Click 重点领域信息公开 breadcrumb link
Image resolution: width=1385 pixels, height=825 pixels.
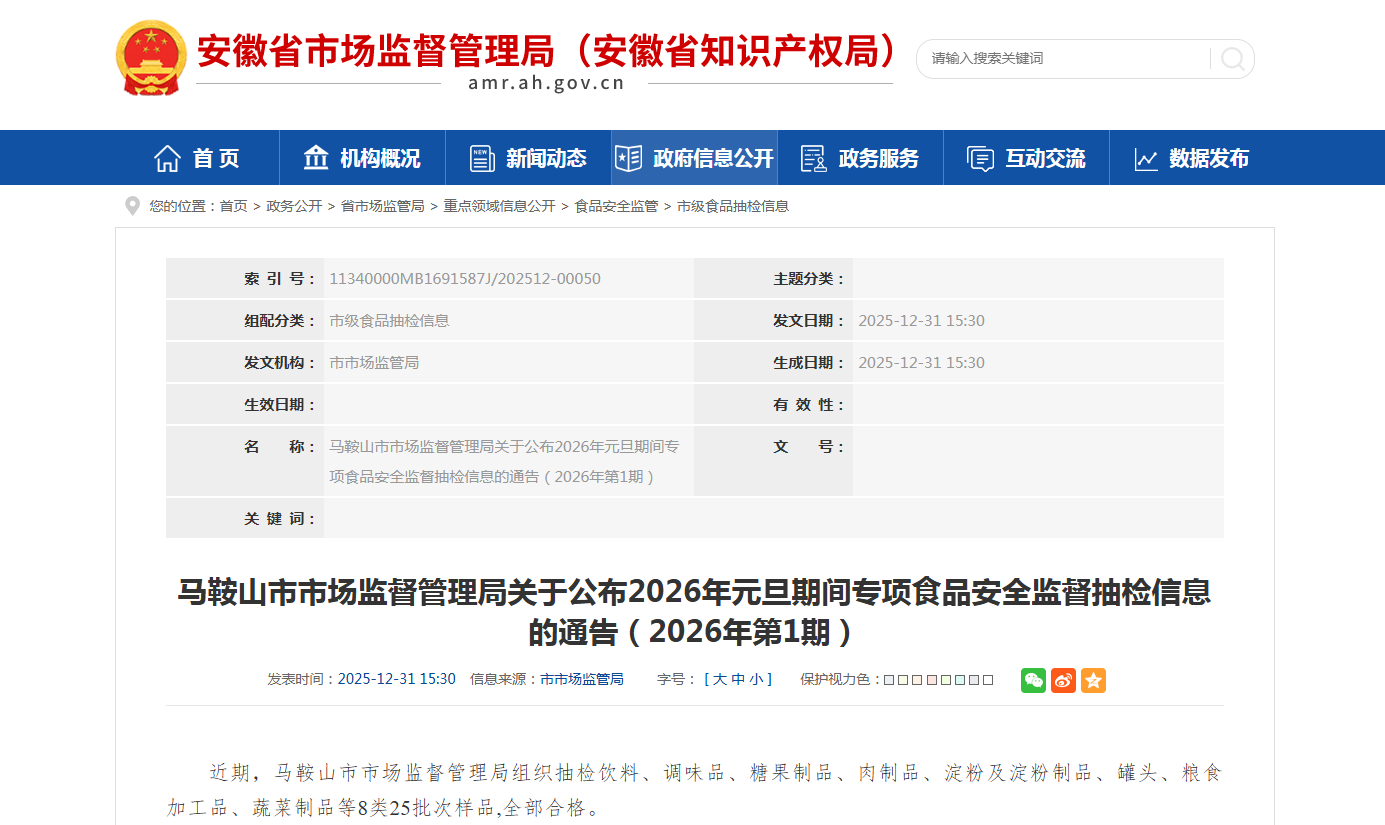point(499,206)
